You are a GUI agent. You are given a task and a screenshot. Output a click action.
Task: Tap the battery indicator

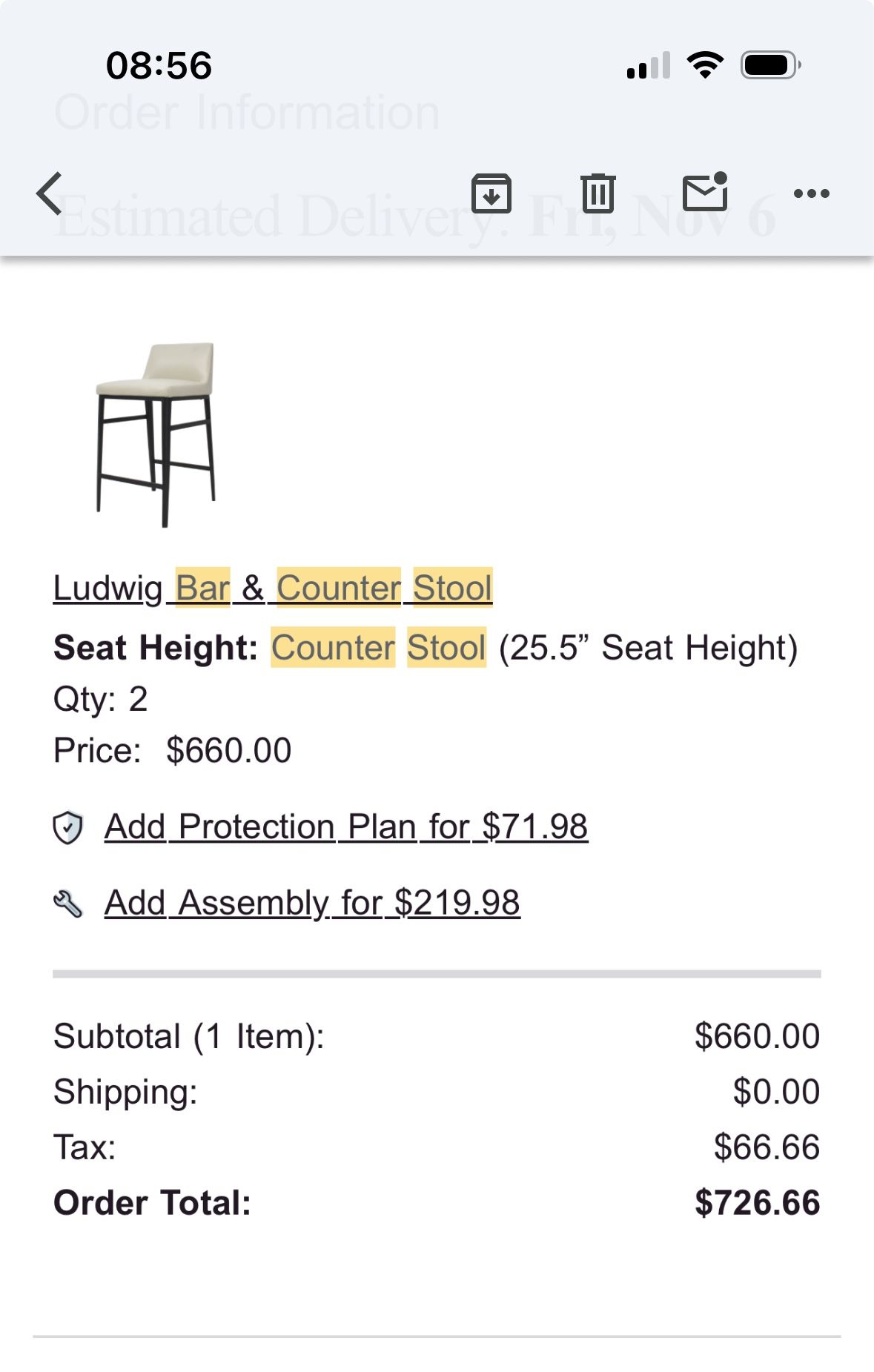(768, 65)
